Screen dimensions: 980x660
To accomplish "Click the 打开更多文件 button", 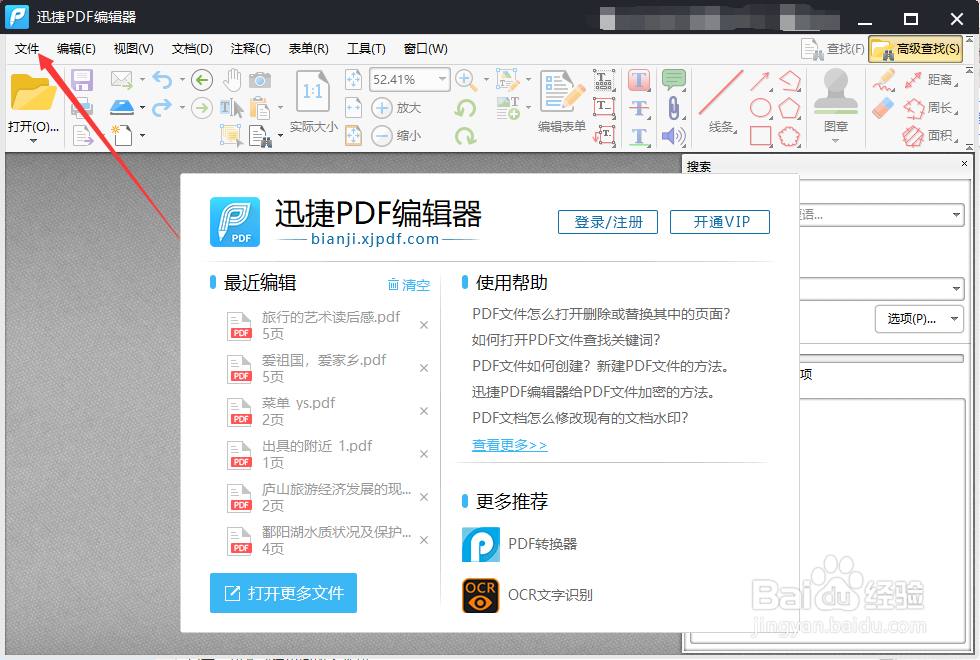I will pyautogui.click(x=283, y=592).
